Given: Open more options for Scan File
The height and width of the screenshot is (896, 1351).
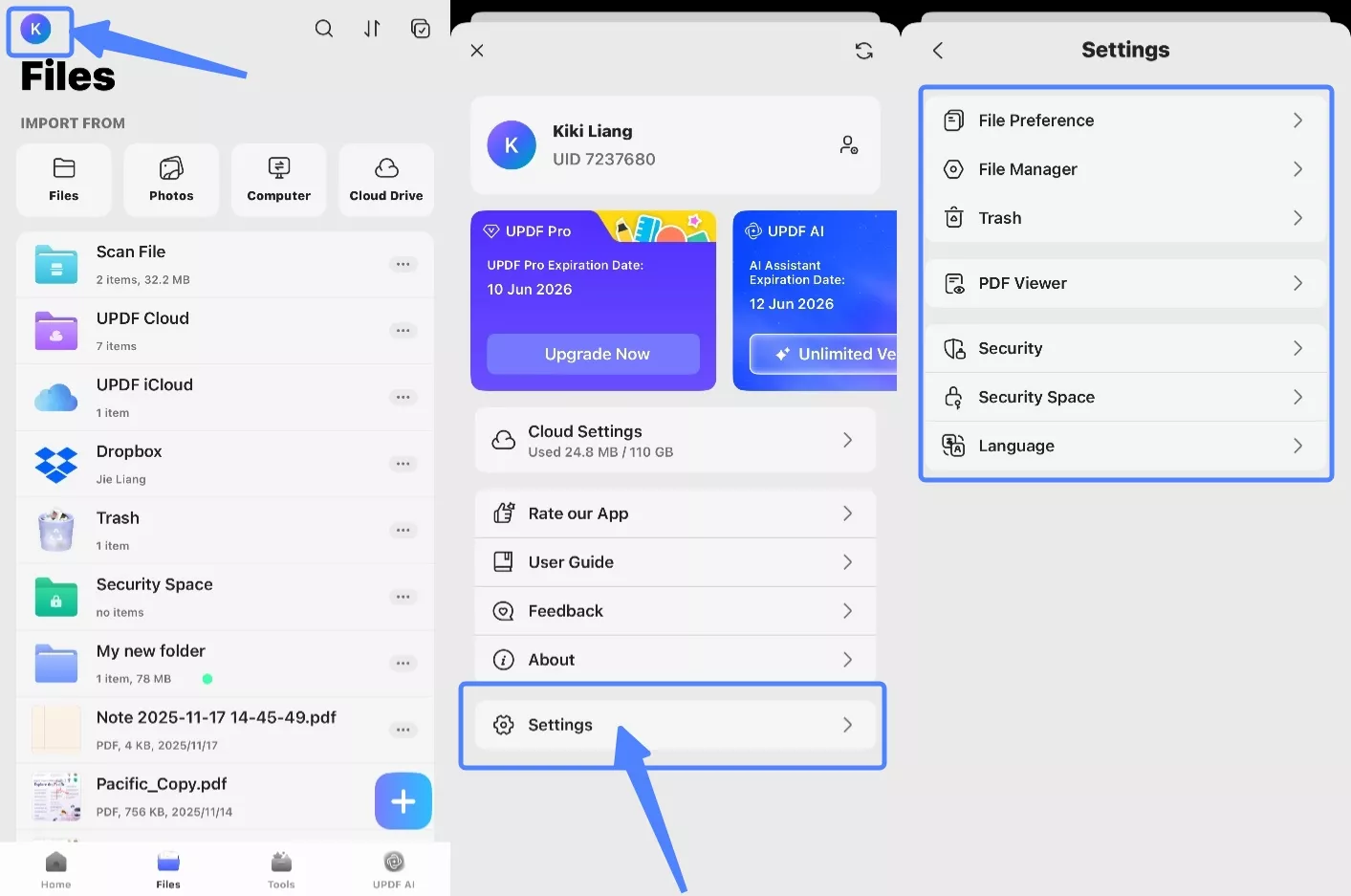Looking at the screenshot, I should tap(403, 264).
